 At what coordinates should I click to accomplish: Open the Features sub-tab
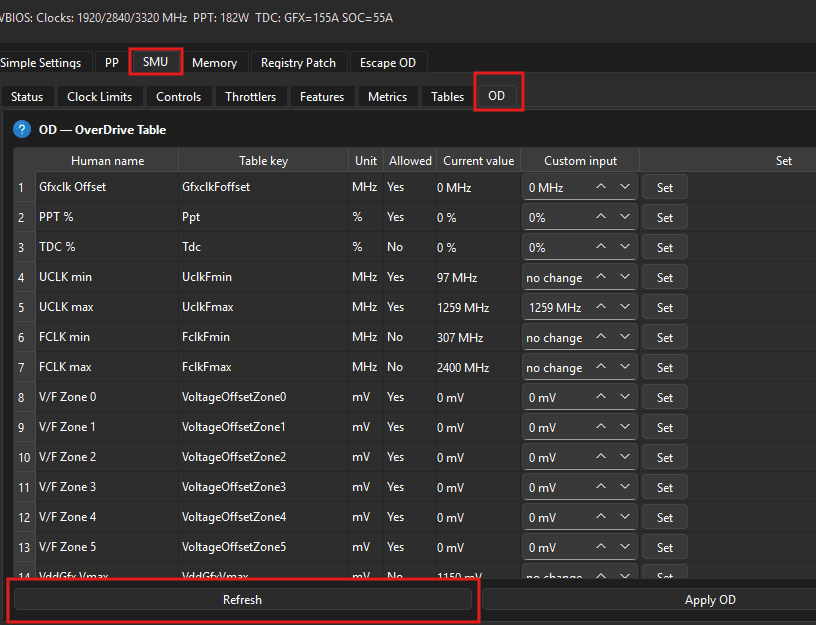pyautogui.click(x=322, y=97)
